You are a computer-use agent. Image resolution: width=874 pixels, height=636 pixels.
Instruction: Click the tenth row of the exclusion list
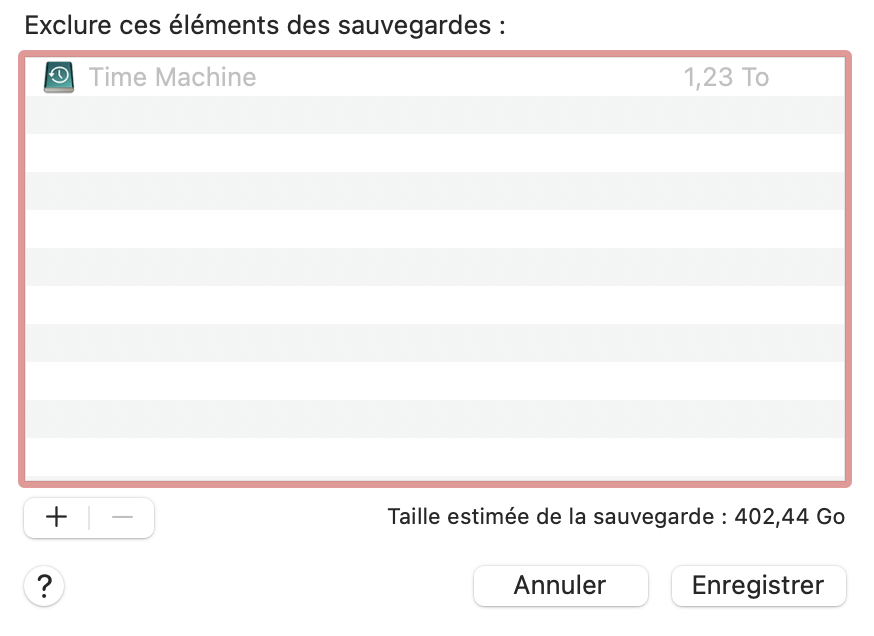435,419
